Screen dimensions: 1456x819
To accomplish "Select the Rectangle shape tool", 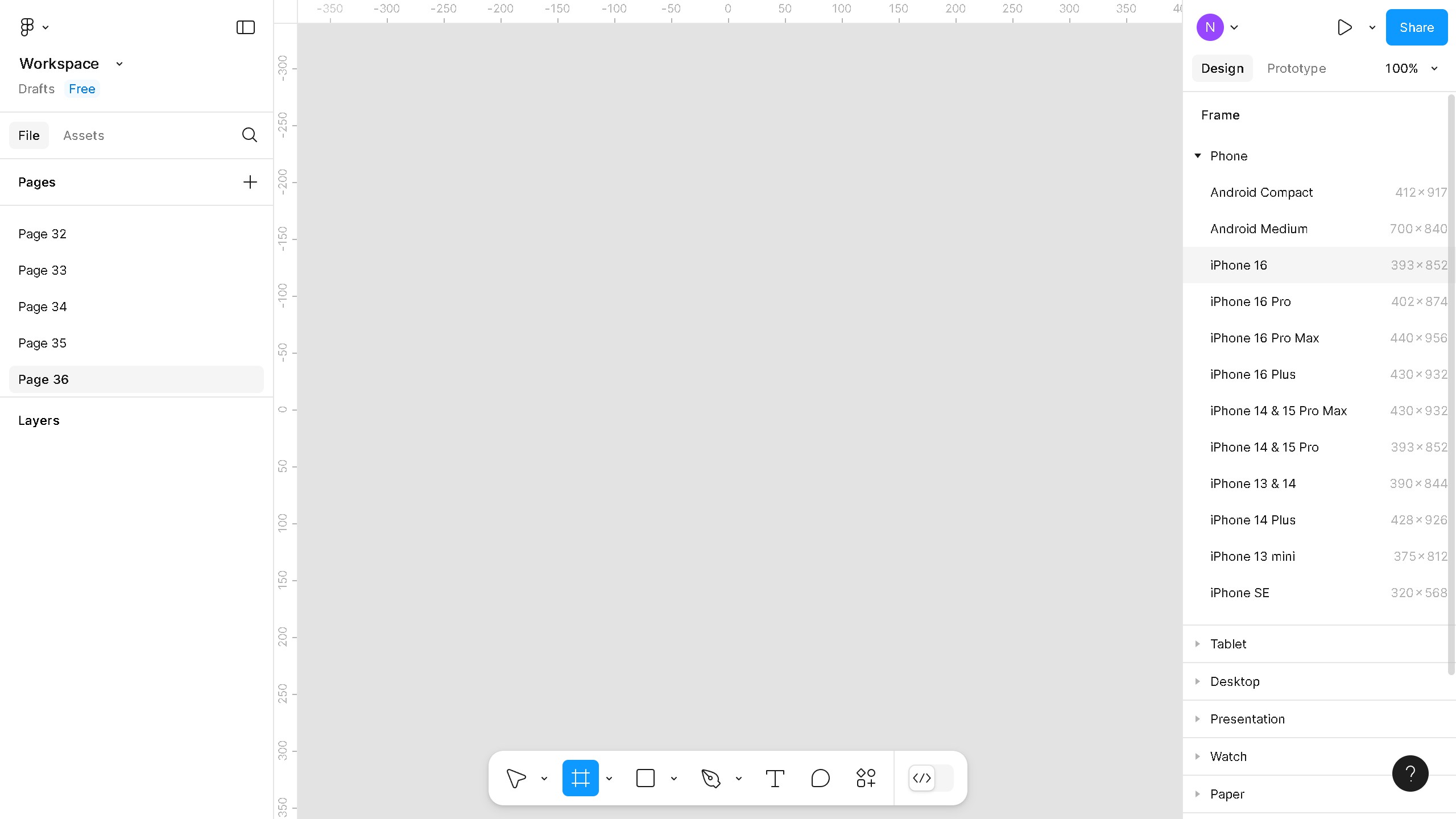I will 645,778.
